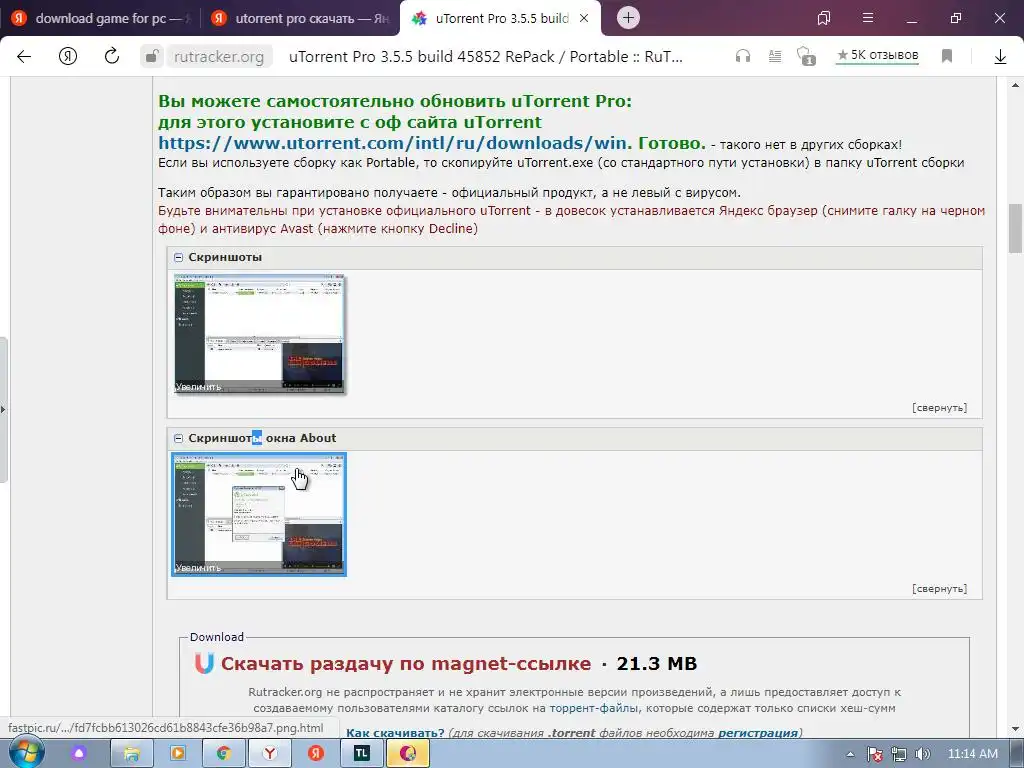The image size is (1024, 768).
Task: Open the 'Как скачивать?' link
Action: [395, 733]
